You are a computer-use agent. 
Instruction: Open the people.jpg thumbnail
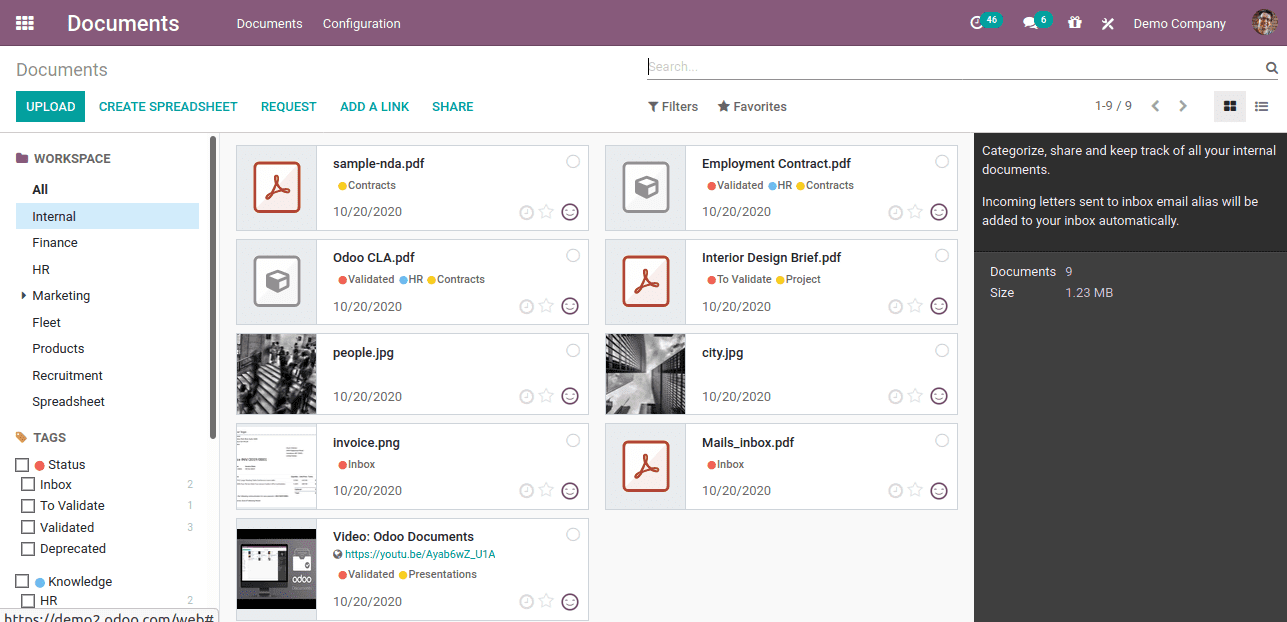(x=276, y=374)
